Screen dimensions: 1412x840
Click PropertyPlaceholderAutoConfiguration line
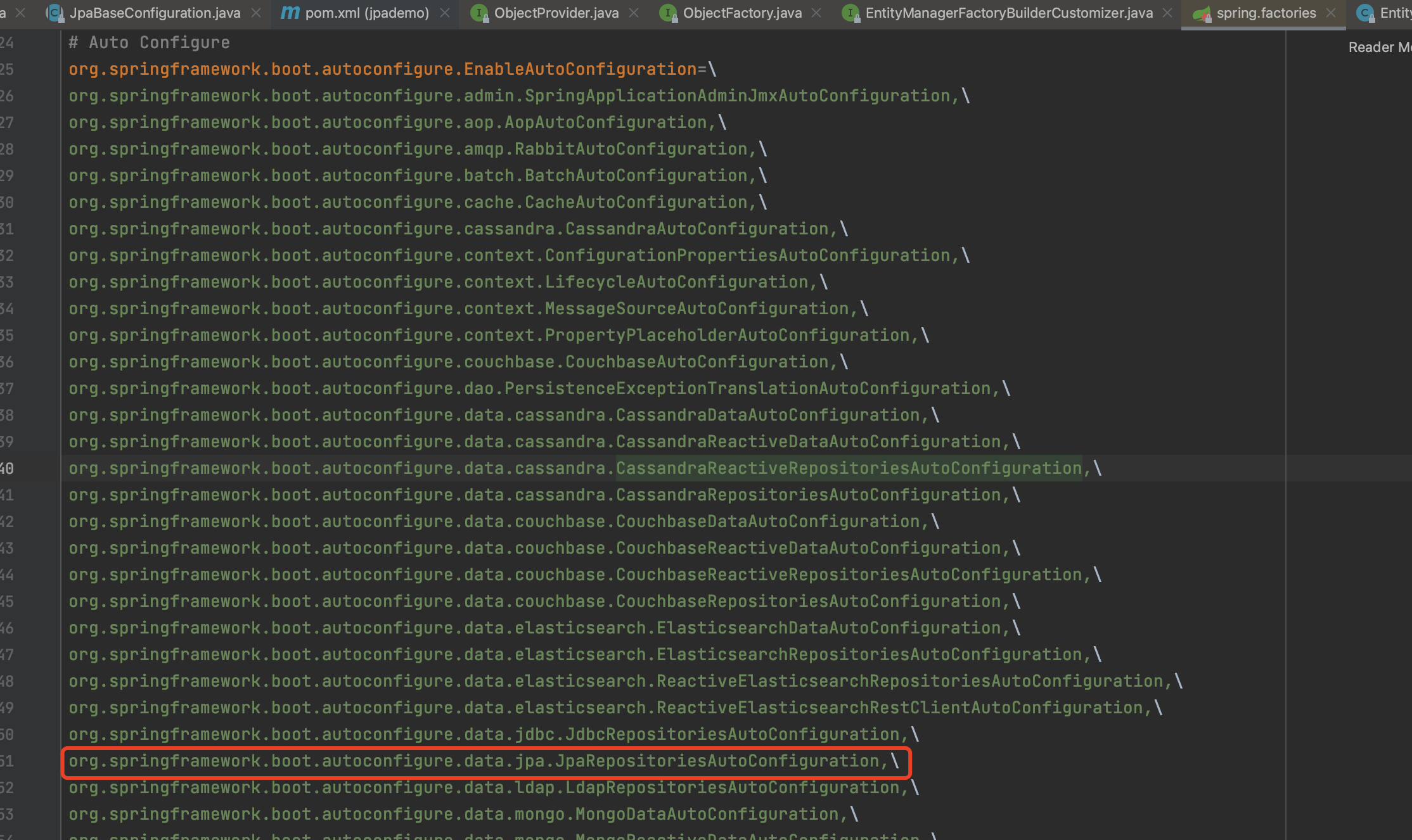pyautogui.click(x=499, y=335)
